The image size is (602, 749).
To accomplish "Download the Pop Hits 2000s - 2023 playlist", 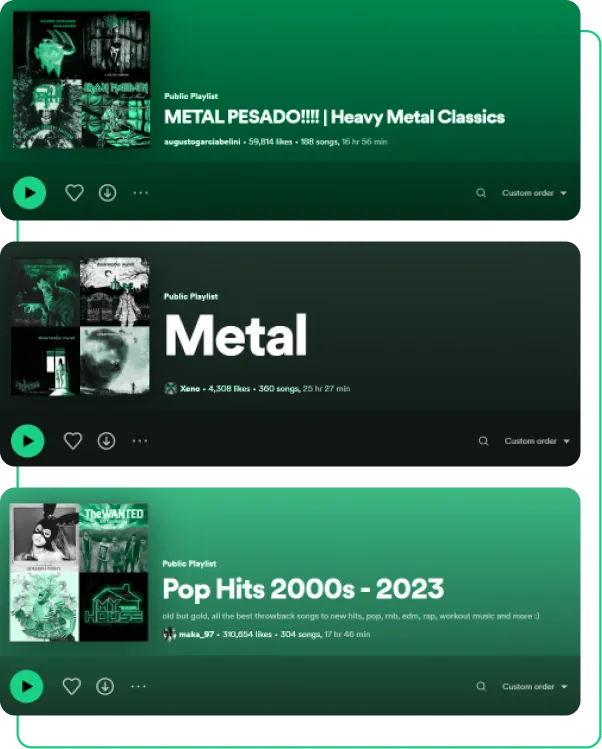I will click(x=105, y=686).
